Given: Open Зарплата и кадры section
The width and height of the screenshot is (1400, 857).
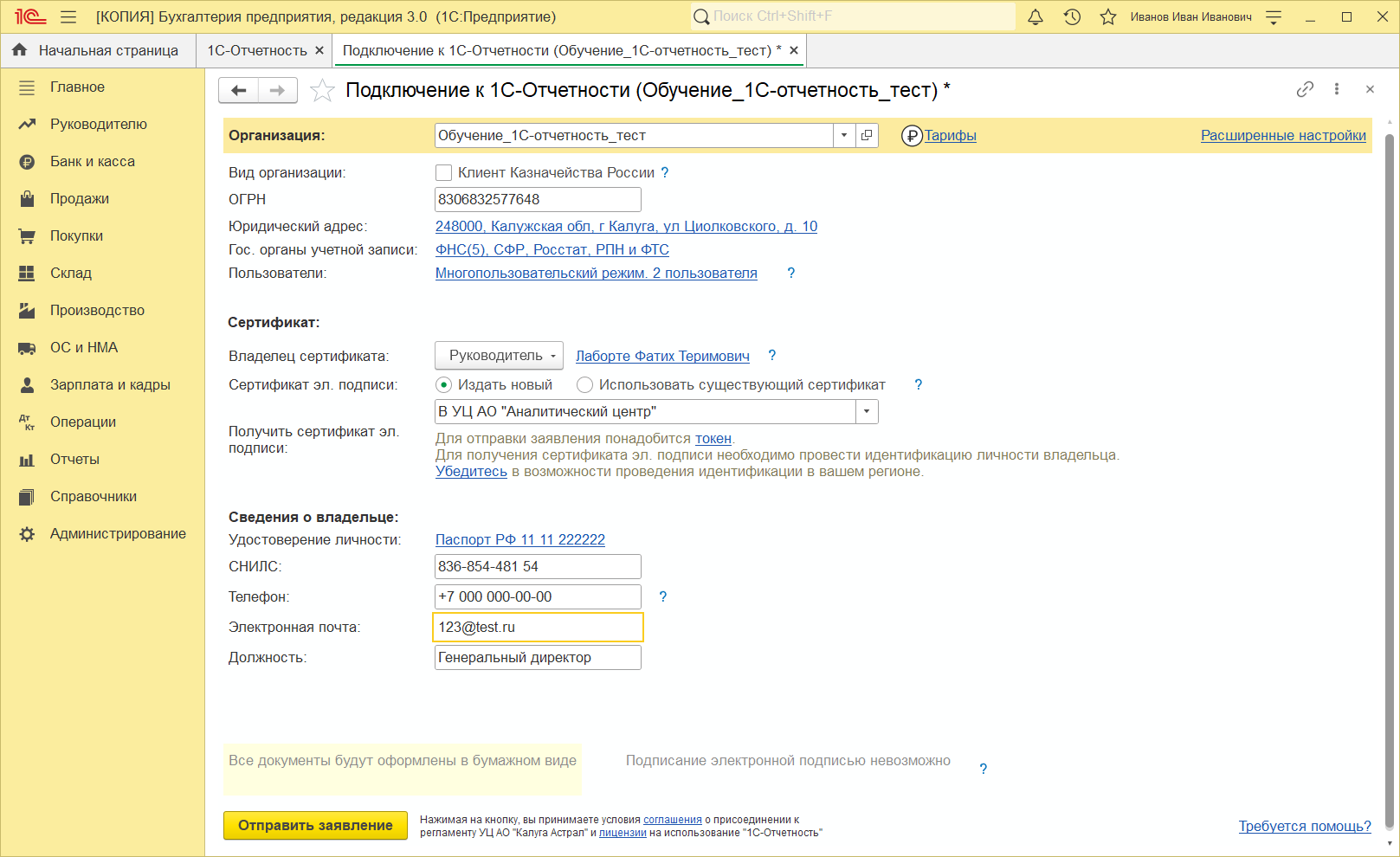Looking at the screenshot, I should (102, 384).
